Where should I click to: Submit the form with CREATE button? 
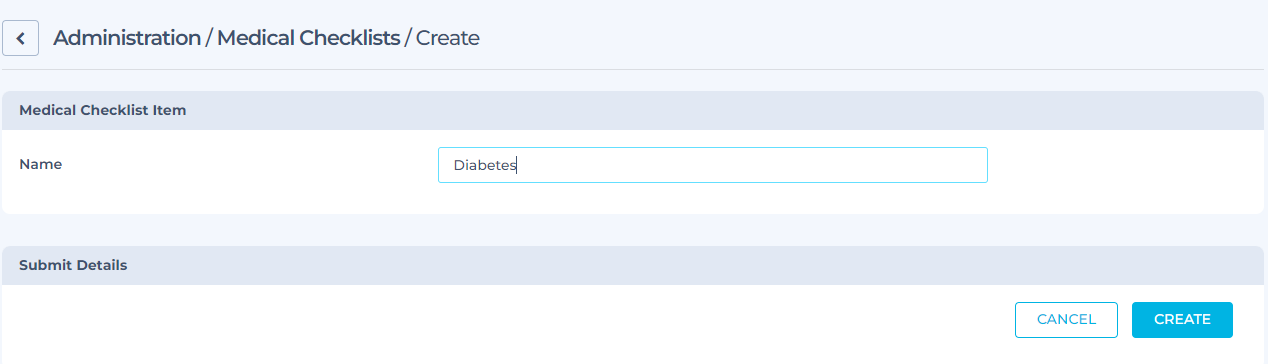[x=1182, y=320]
